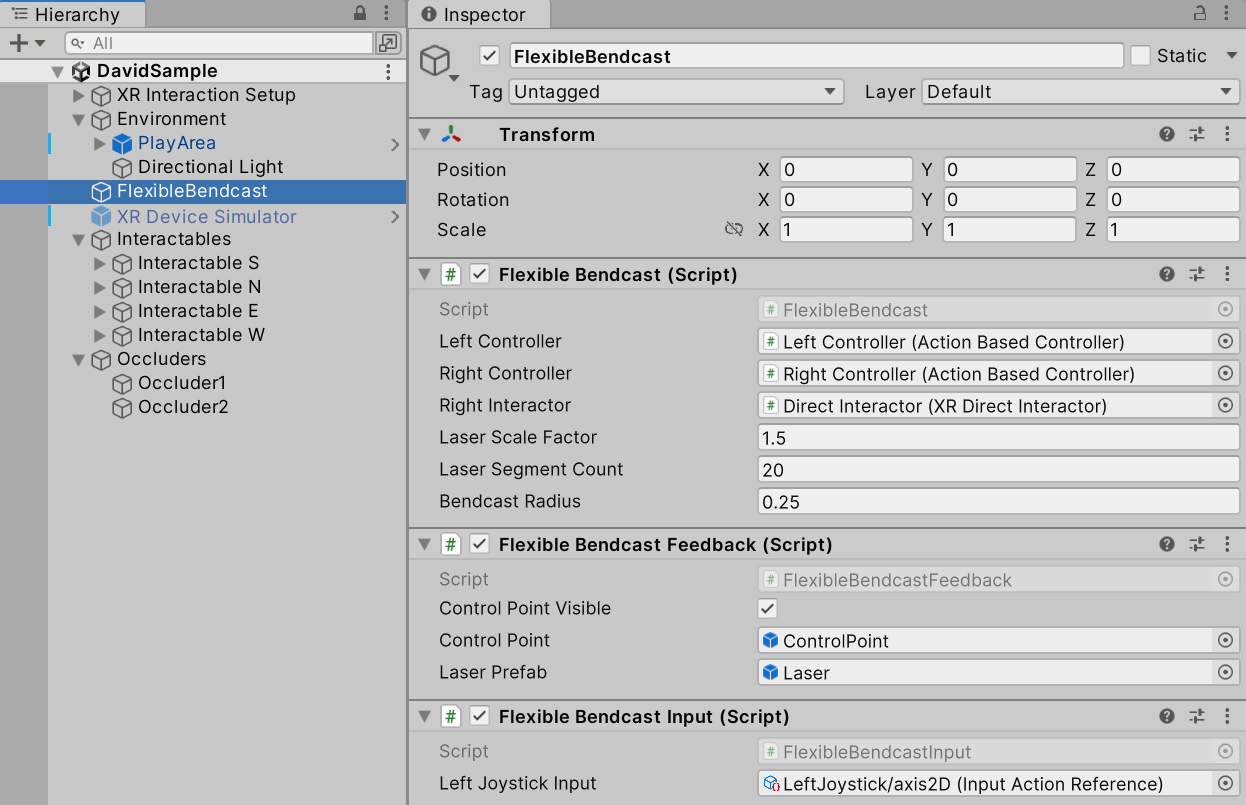
Task: Disable the Flexible Bendcast Input script checkbox
Action: tap(480, 716)
